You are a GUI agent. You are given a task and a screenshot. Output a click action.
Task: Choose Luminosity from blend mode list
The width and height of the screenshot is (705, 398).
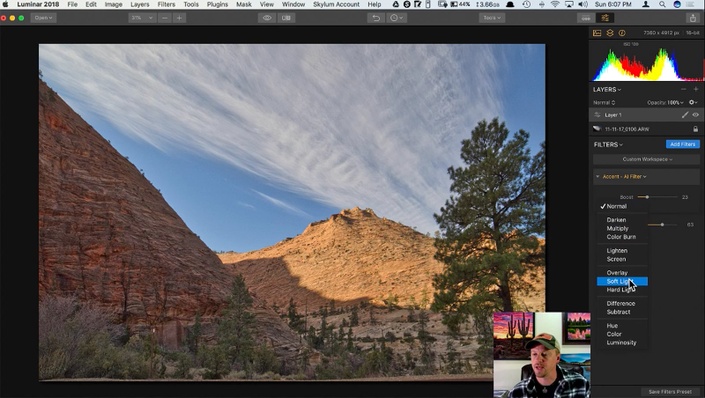621,343
